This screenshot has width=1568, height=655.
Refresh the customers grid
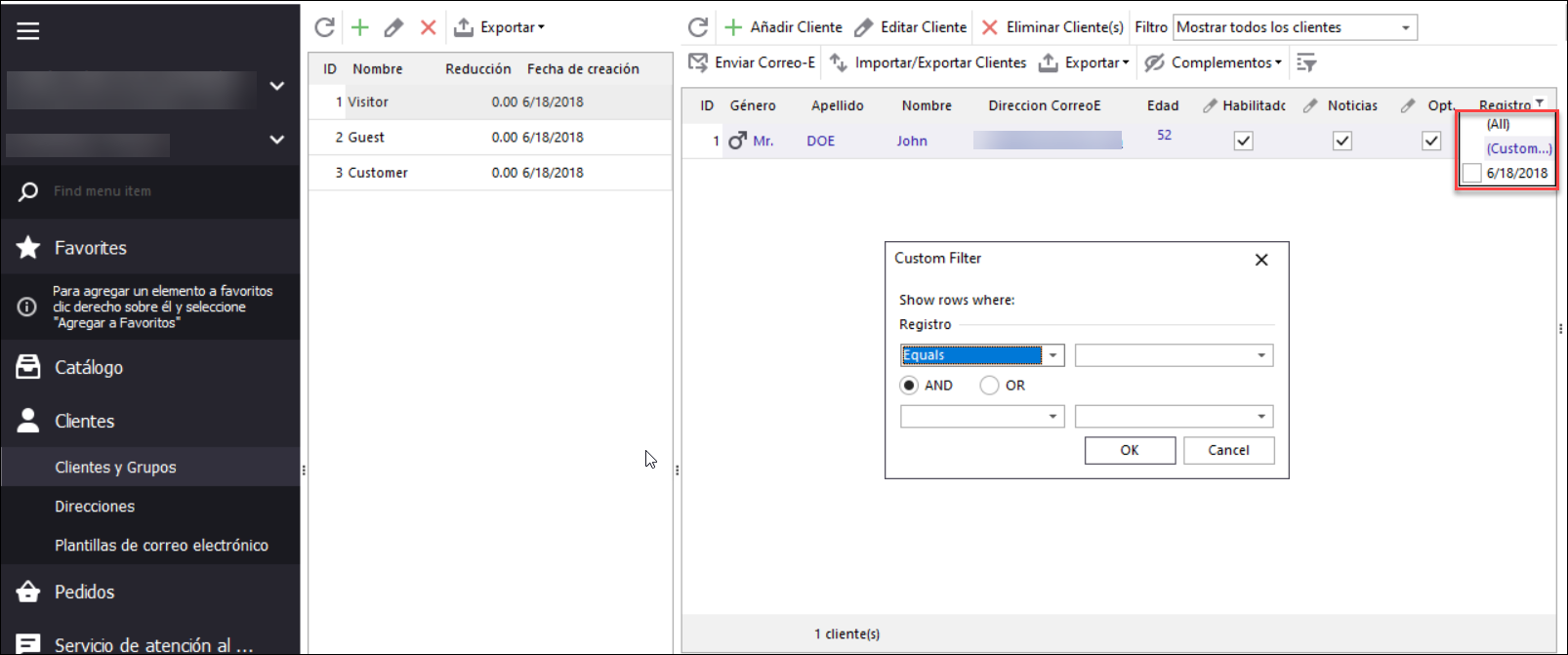pos(698,27)
